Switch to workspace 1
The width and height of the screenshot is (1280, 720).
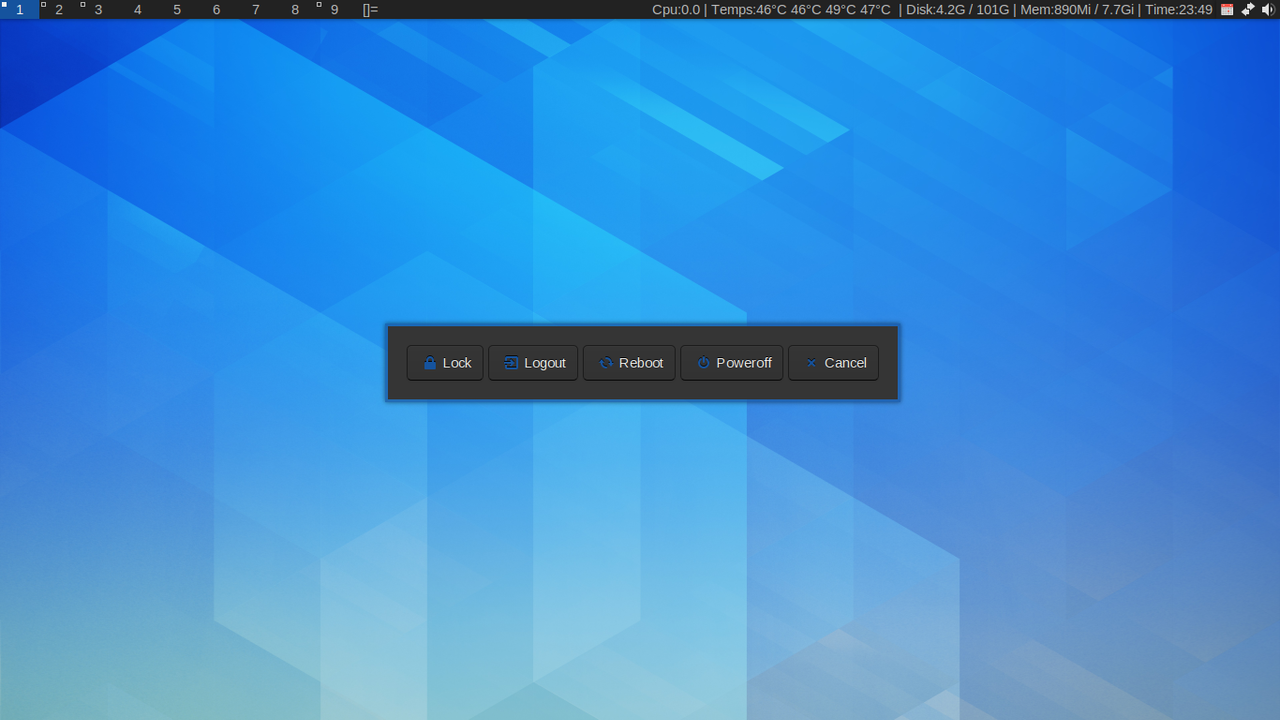point(19,9)
